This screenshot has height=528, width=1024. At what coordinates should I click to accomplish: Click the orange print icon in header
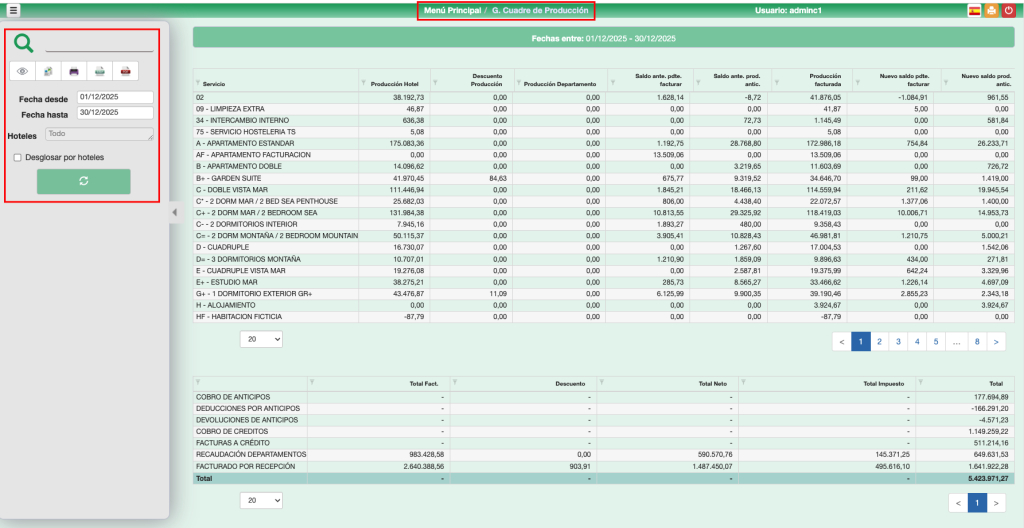[991, 10]
